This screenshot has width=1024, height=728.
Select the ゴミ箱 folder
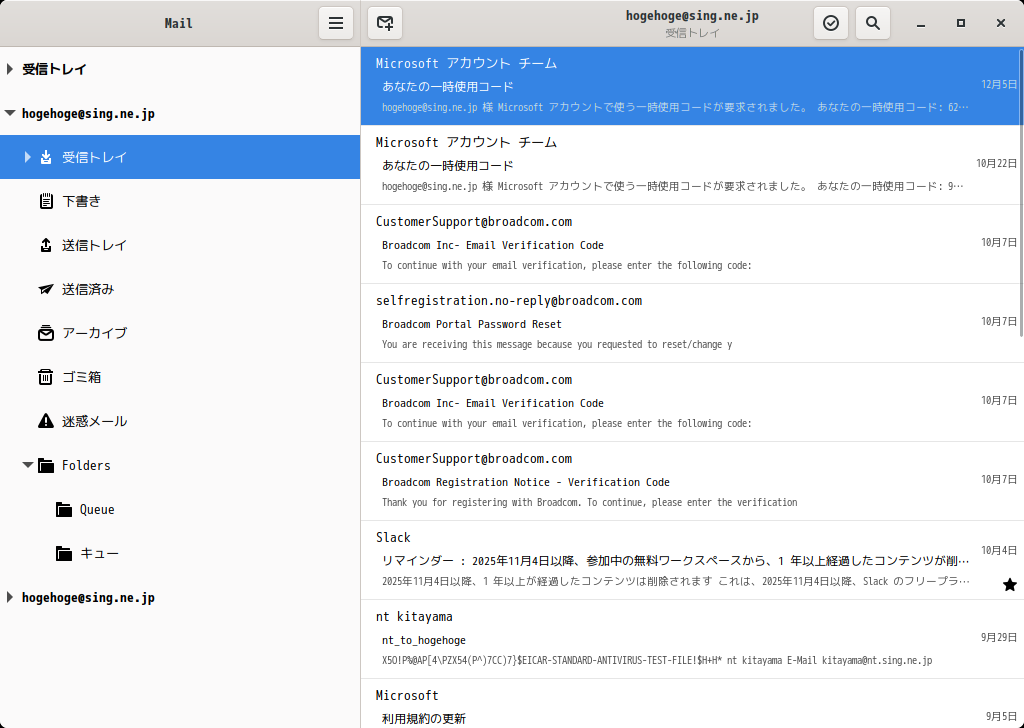click(x=180, y=377)
